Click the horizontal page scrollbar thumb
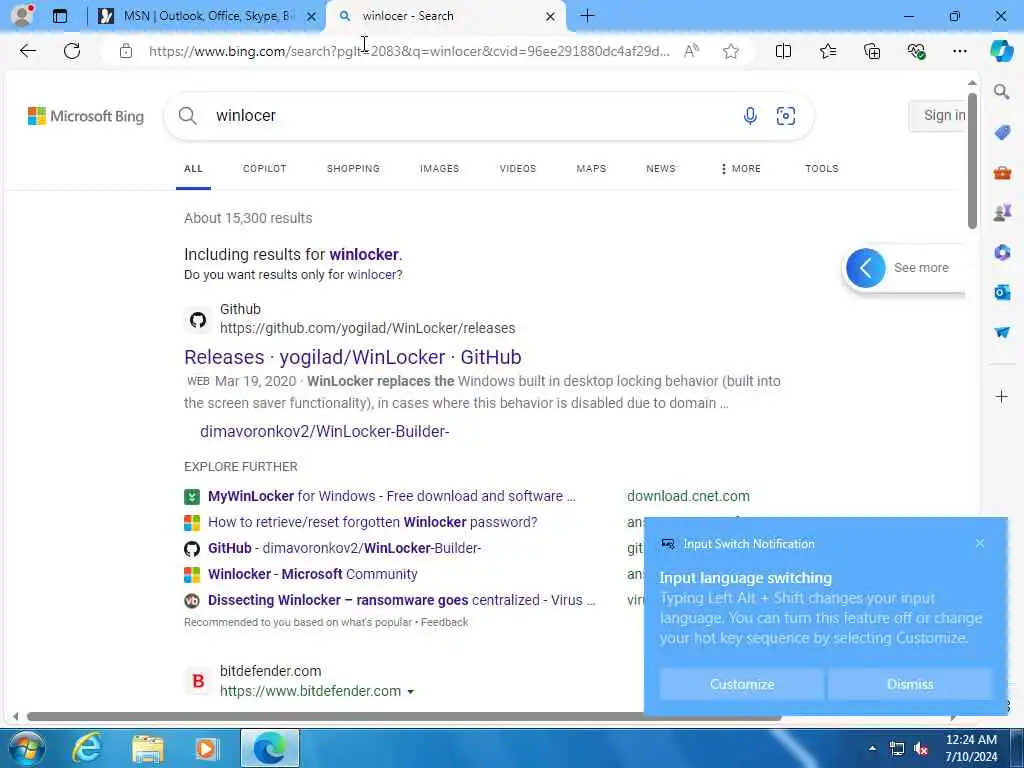Image resolution: width=1024 pixels, height=768 pixels. (x=404, y=716)
